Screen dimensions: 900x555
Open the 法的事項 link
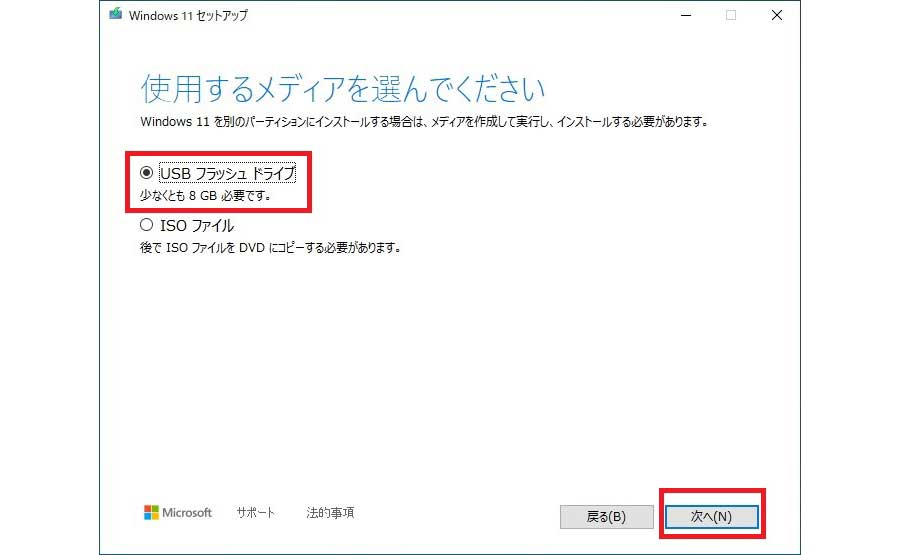330,513
